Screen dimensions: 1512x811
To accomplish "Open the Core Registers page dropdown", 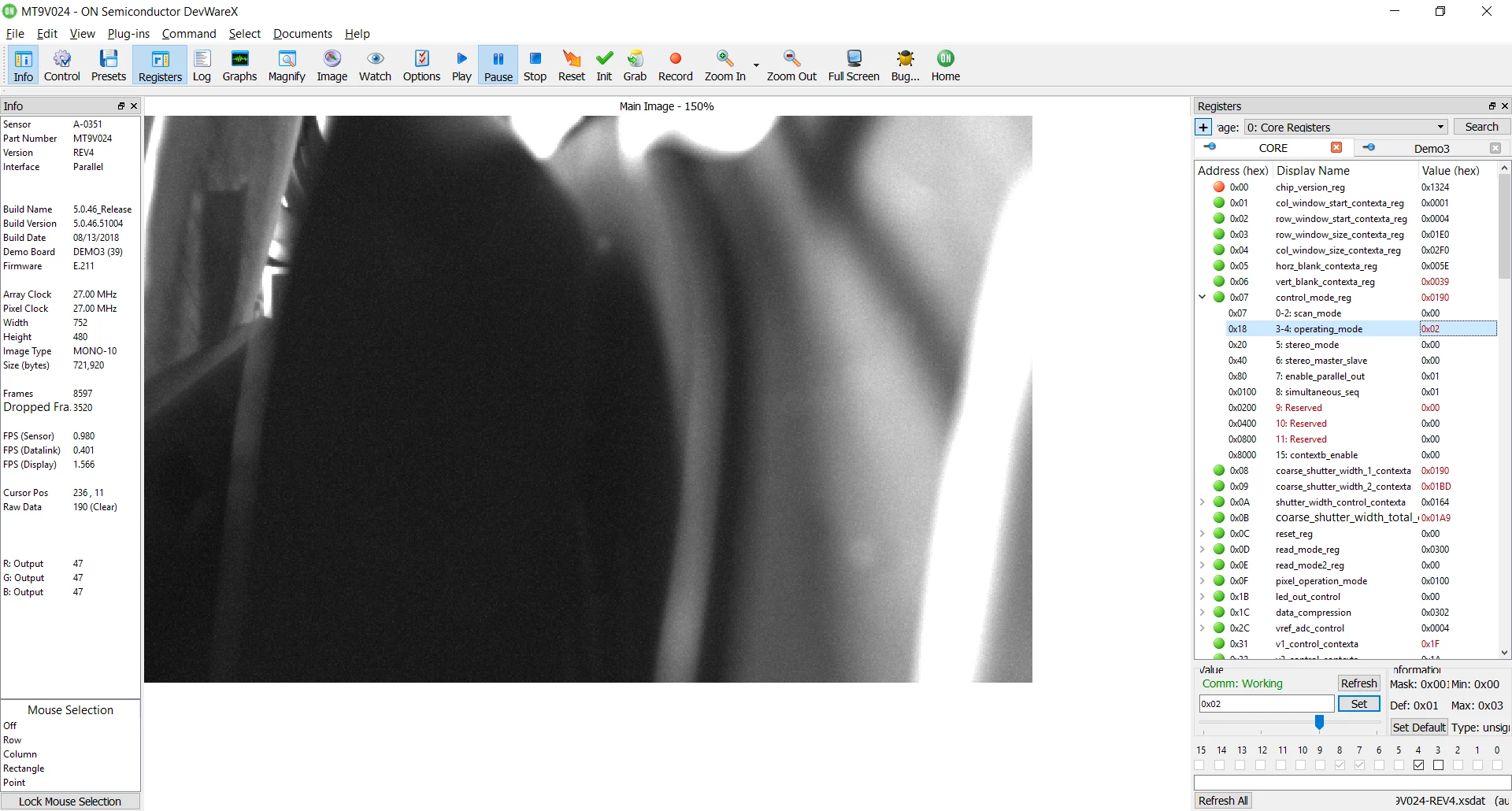I will (x=1347, y=127).
